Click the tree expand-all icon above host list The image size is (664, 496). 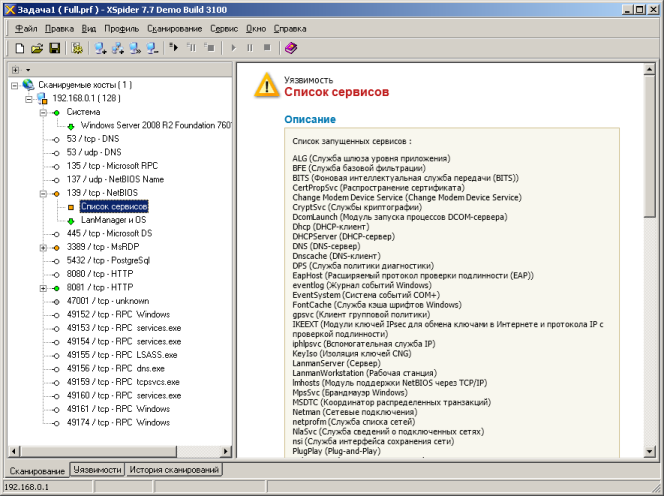(x=16, y=70)
